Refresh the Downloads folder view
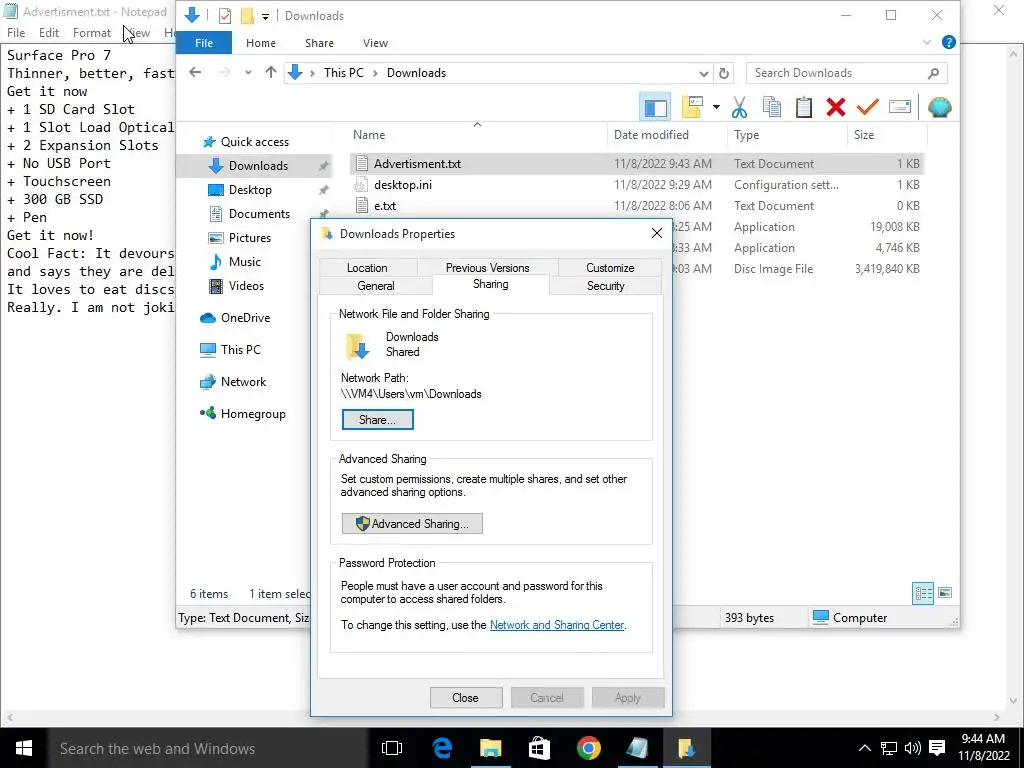Image resolution: width=1024 pixels, height=768 pixels. coord(724,73)
